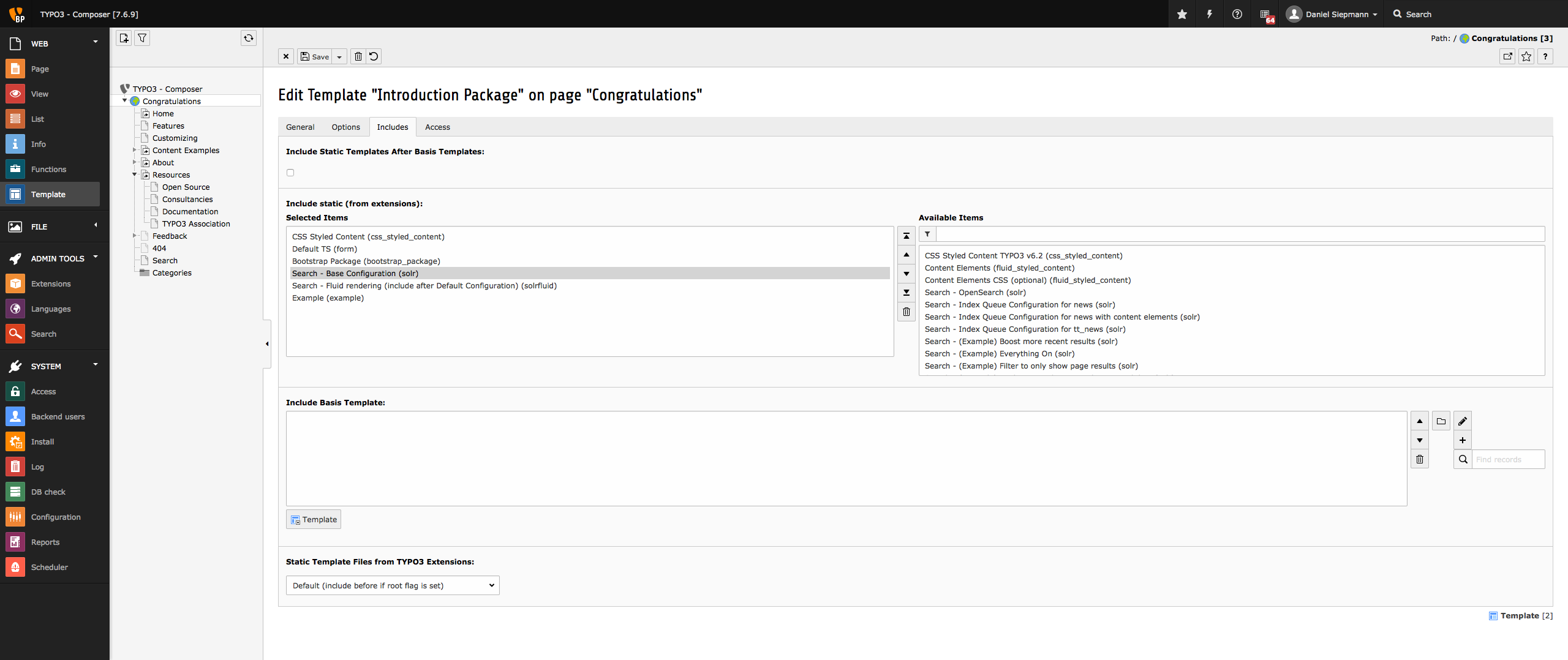Collapse the page tree panel handle
Image resolution: width=1568 pixels, height=660 pixels.
click(x=267, y=343)
